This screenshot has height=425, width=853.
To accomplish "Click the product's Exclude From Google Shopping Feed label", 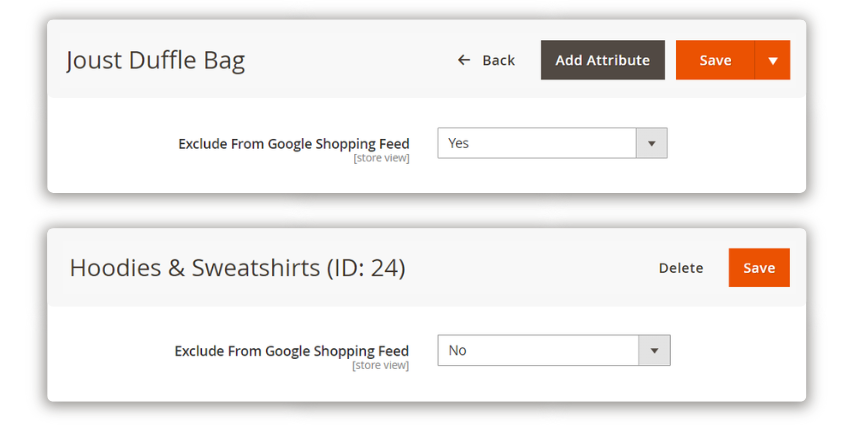I will (x=294, y=144).
